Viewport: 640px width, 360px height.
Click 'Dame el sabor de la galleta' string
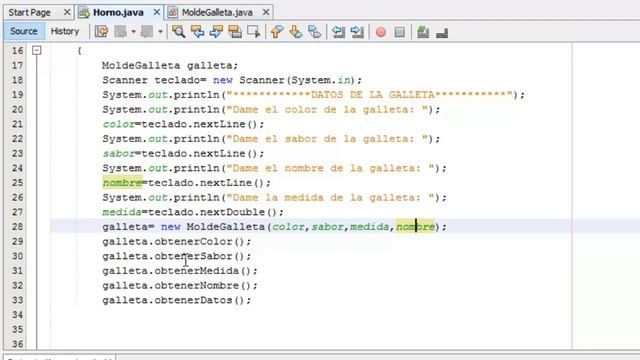tap(327, 139)
